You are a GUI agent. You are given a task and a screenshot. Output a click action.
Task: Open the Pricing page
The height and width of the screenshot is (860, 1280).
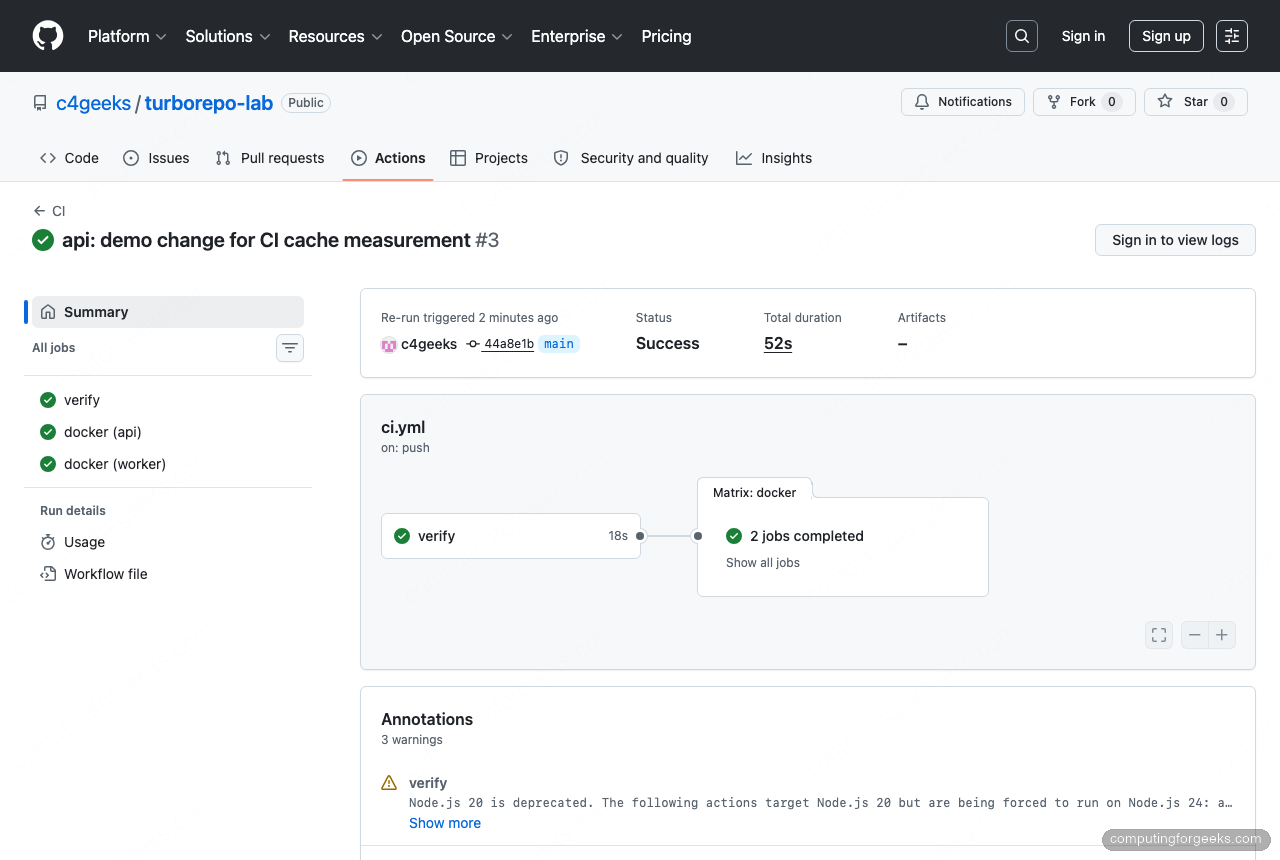pos(666,36)
